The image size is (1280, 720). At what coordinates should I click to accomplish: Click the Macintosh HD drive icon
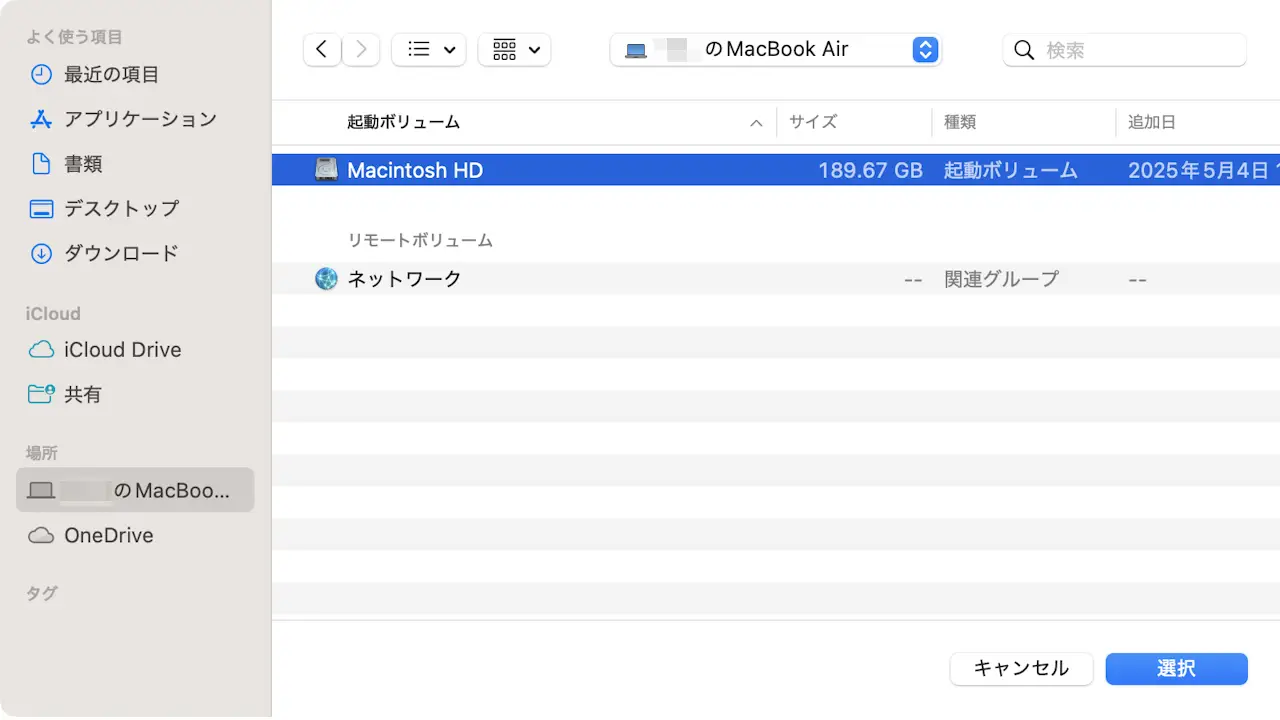(326, 170)
